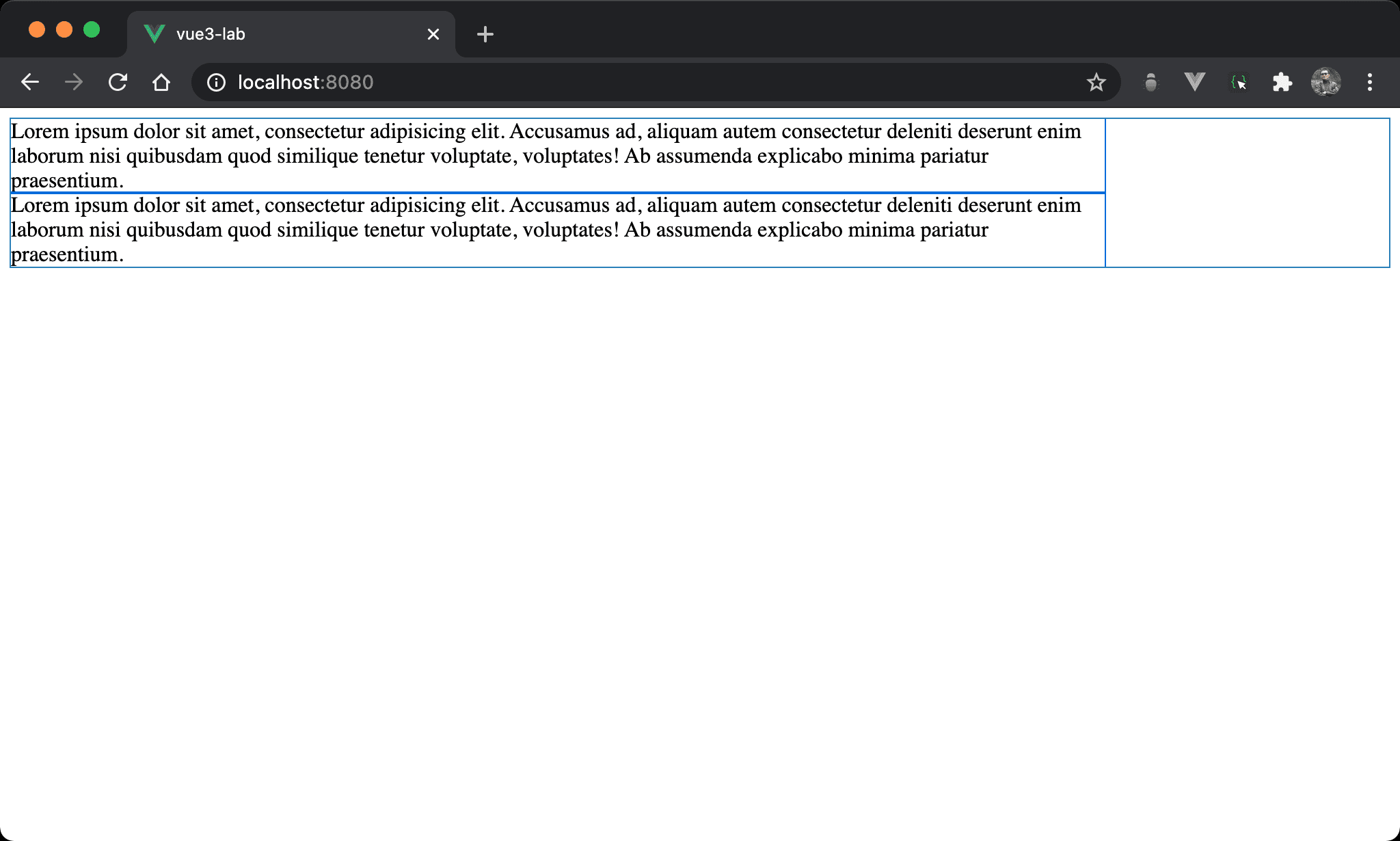Bookmark this page with the star
This screenshot has width=1400, height=841.
click(x=1096, y=83)
